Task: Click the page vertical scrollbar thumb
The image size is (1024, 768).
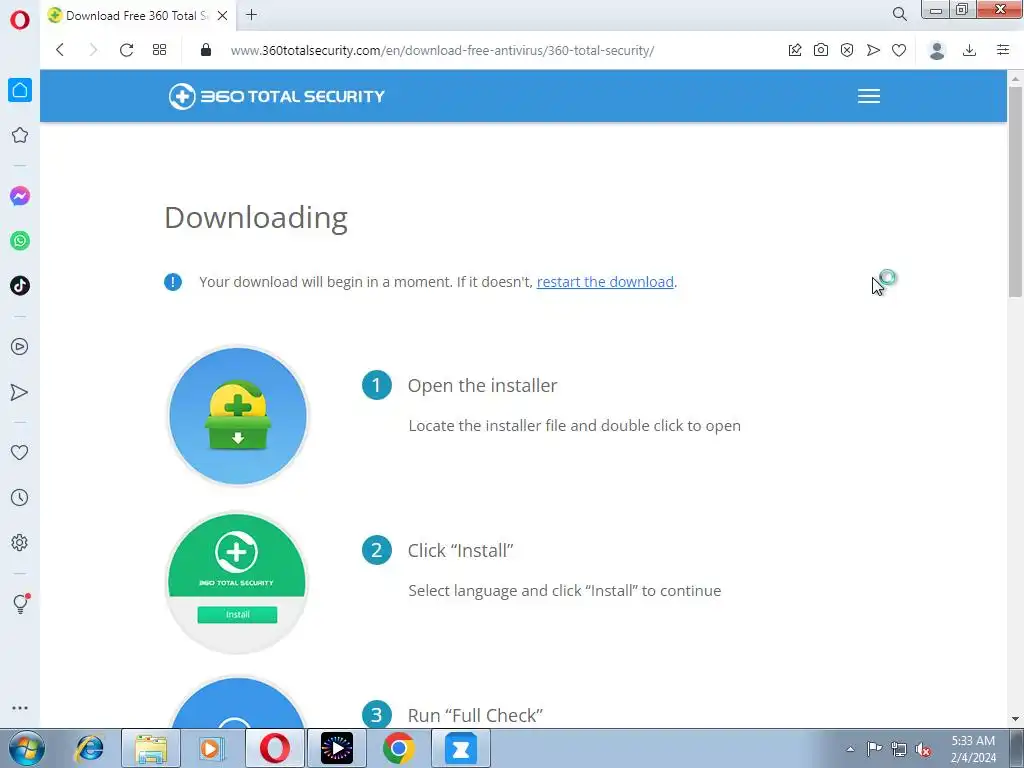Action: (1015, 191)
